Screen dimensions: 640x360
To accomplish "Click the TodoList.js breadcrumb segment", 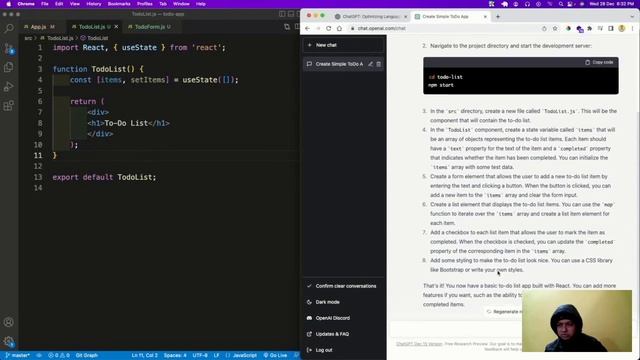I will coord(57,38).
